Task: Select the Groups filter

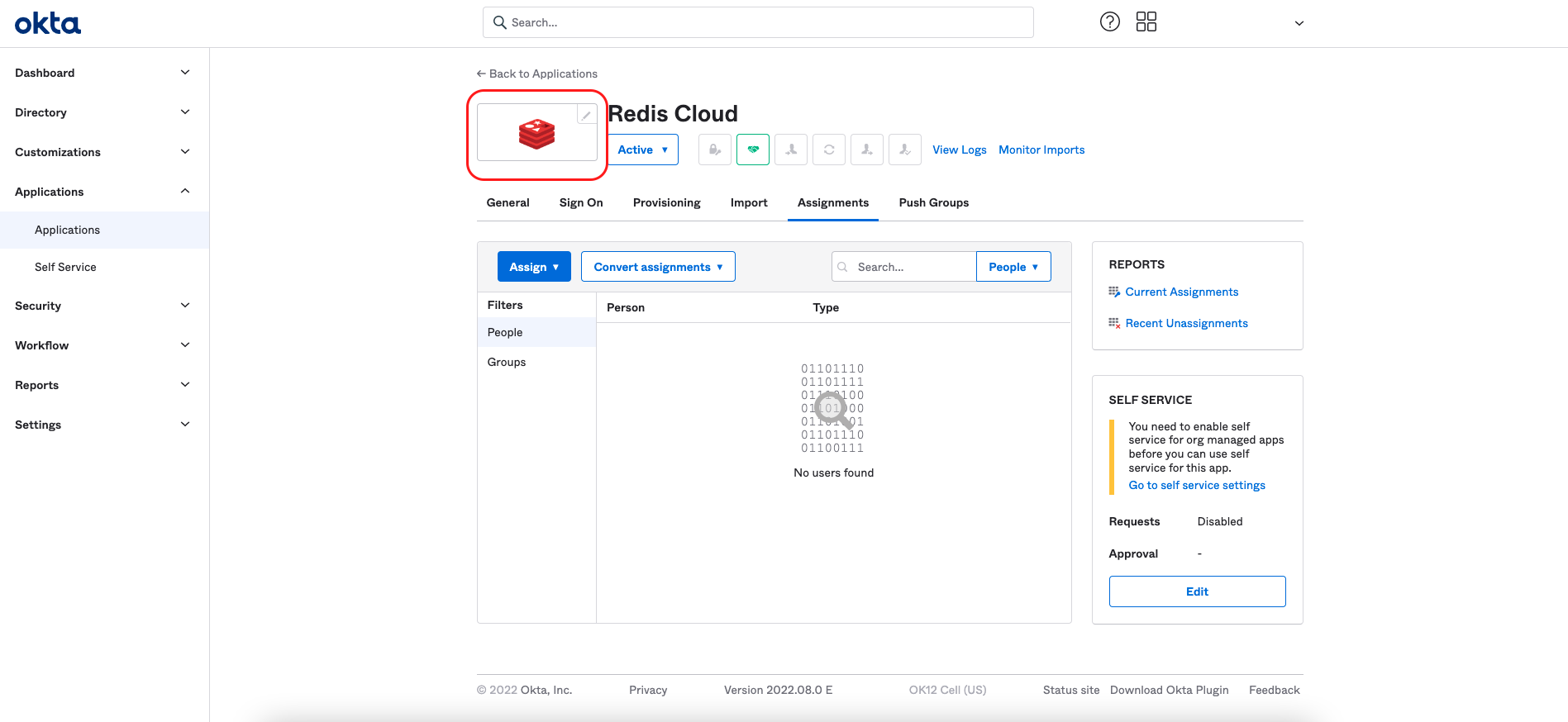Action: 507,362
